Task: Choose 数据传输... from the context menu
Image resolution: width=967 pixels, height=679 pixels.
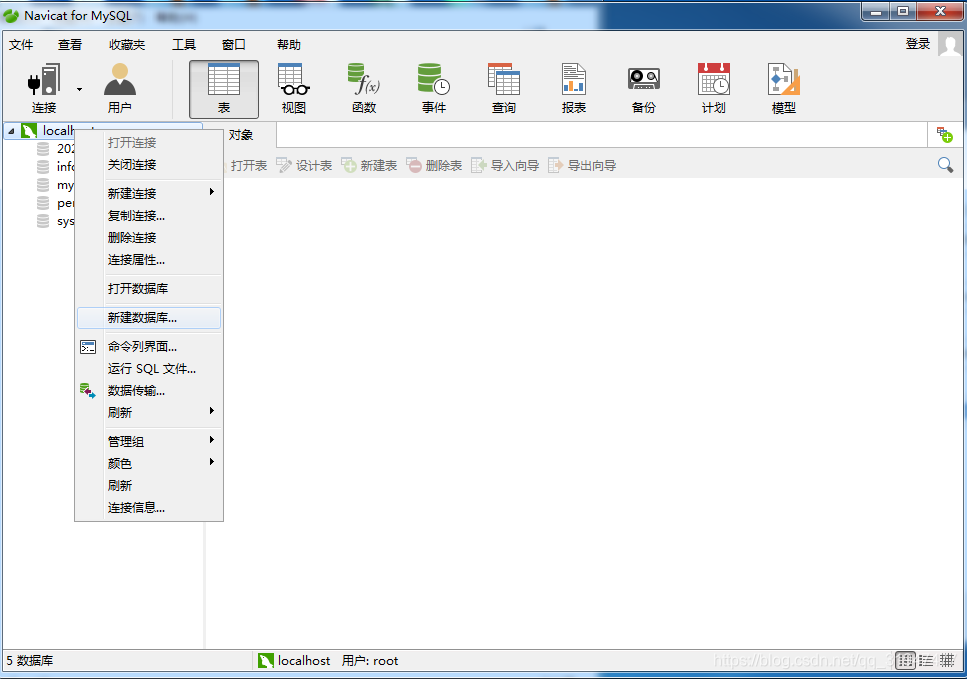Action: pos(149,391)
